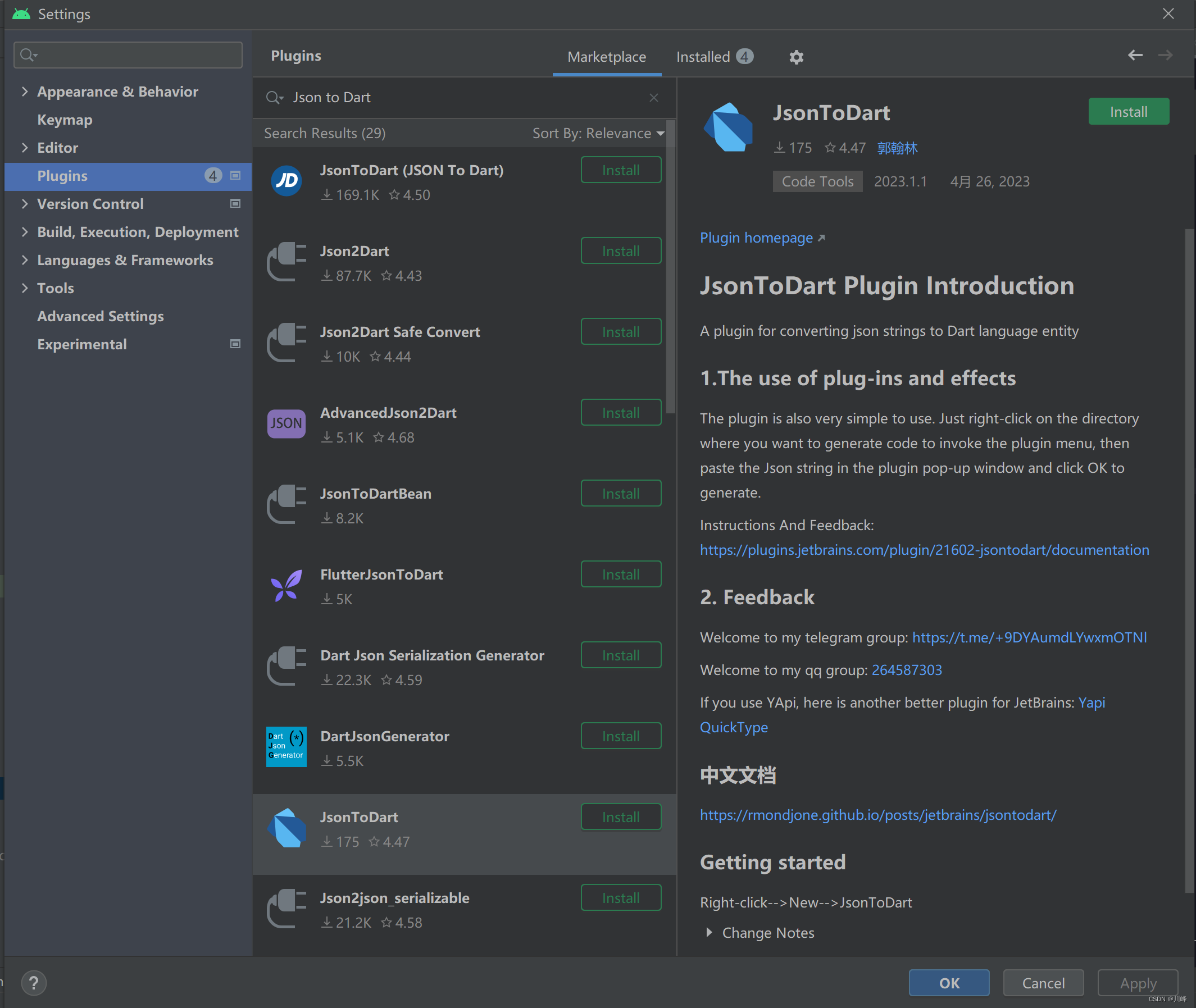The image size is (1196, 1008).
Task: Select Advanced Settings in tree
Action: pyautogui.click(x=100, y=316)
